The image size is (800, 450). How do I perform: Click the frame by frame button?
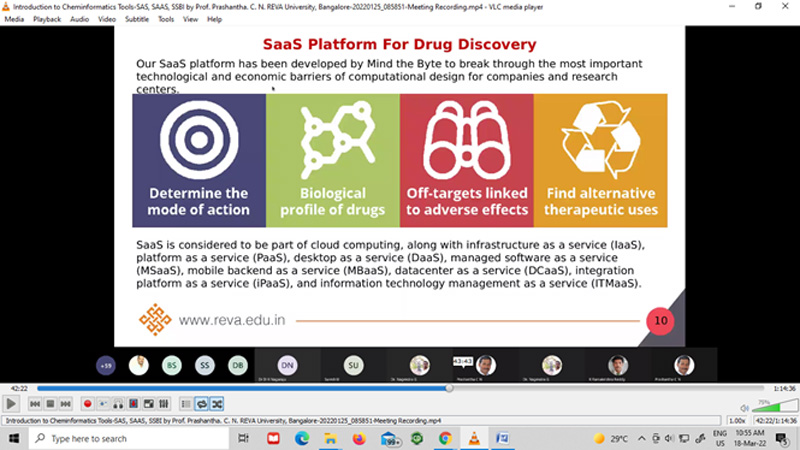(133, 404)
